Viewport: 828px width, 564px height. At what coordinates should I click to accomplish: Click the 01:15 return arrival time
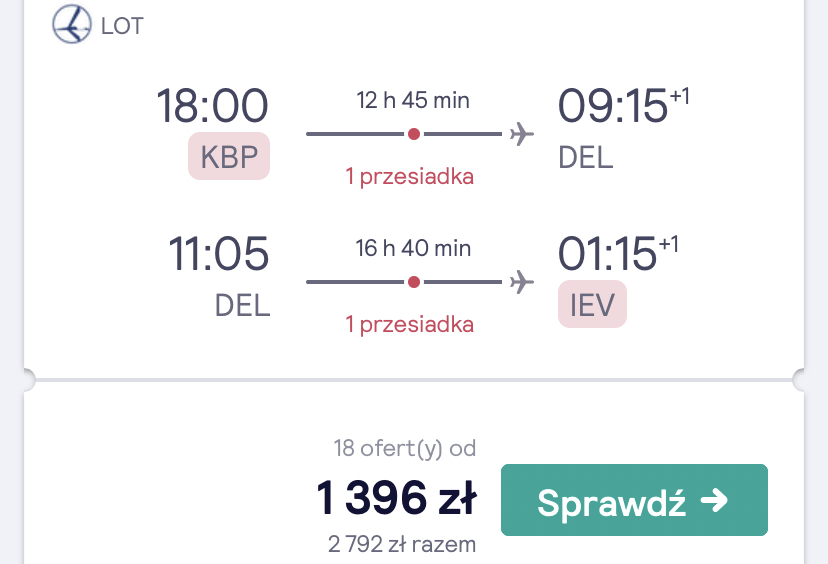tap(607, 254)
